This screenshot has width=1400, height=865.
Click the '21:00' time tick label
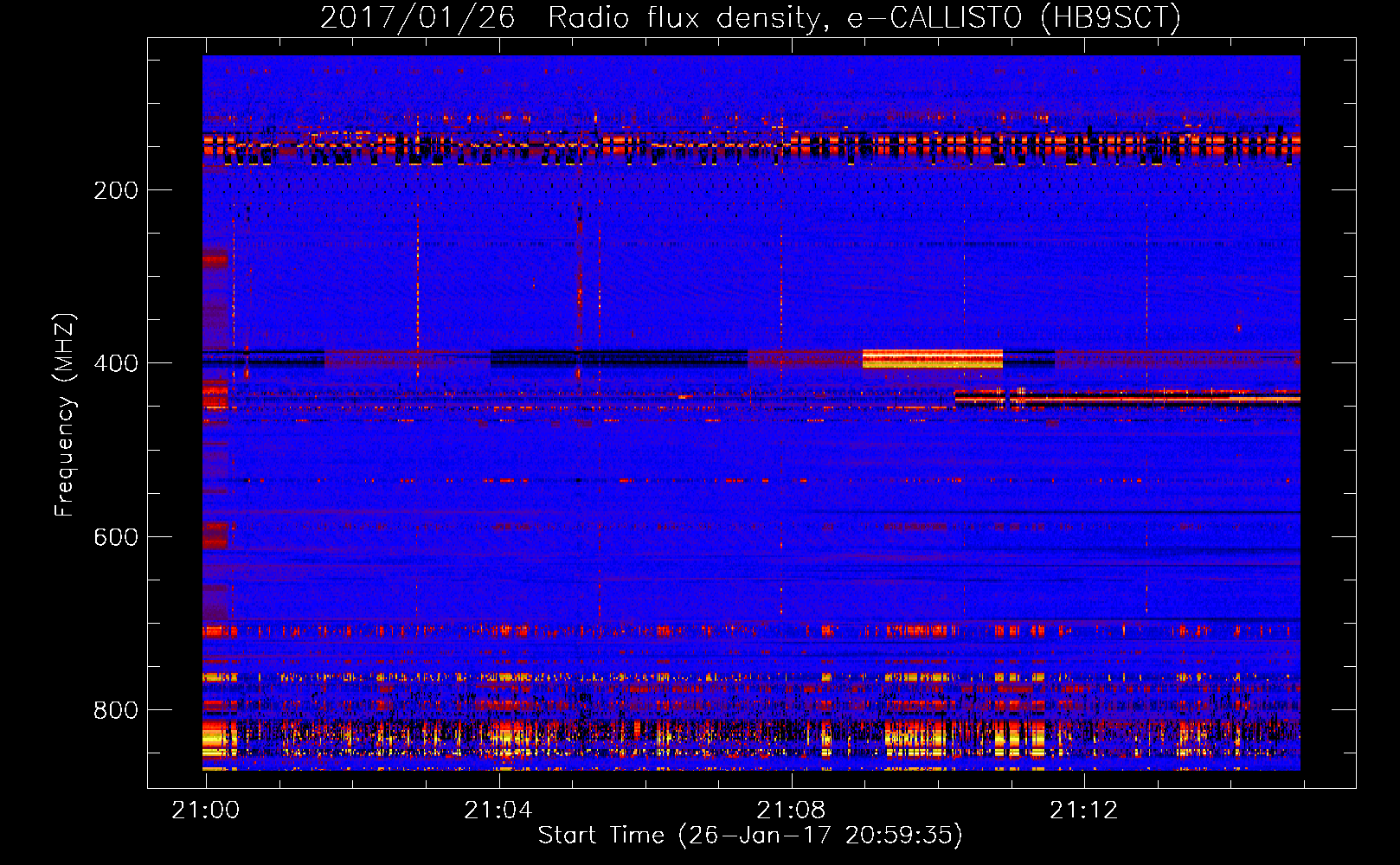(x=205, y=811)
